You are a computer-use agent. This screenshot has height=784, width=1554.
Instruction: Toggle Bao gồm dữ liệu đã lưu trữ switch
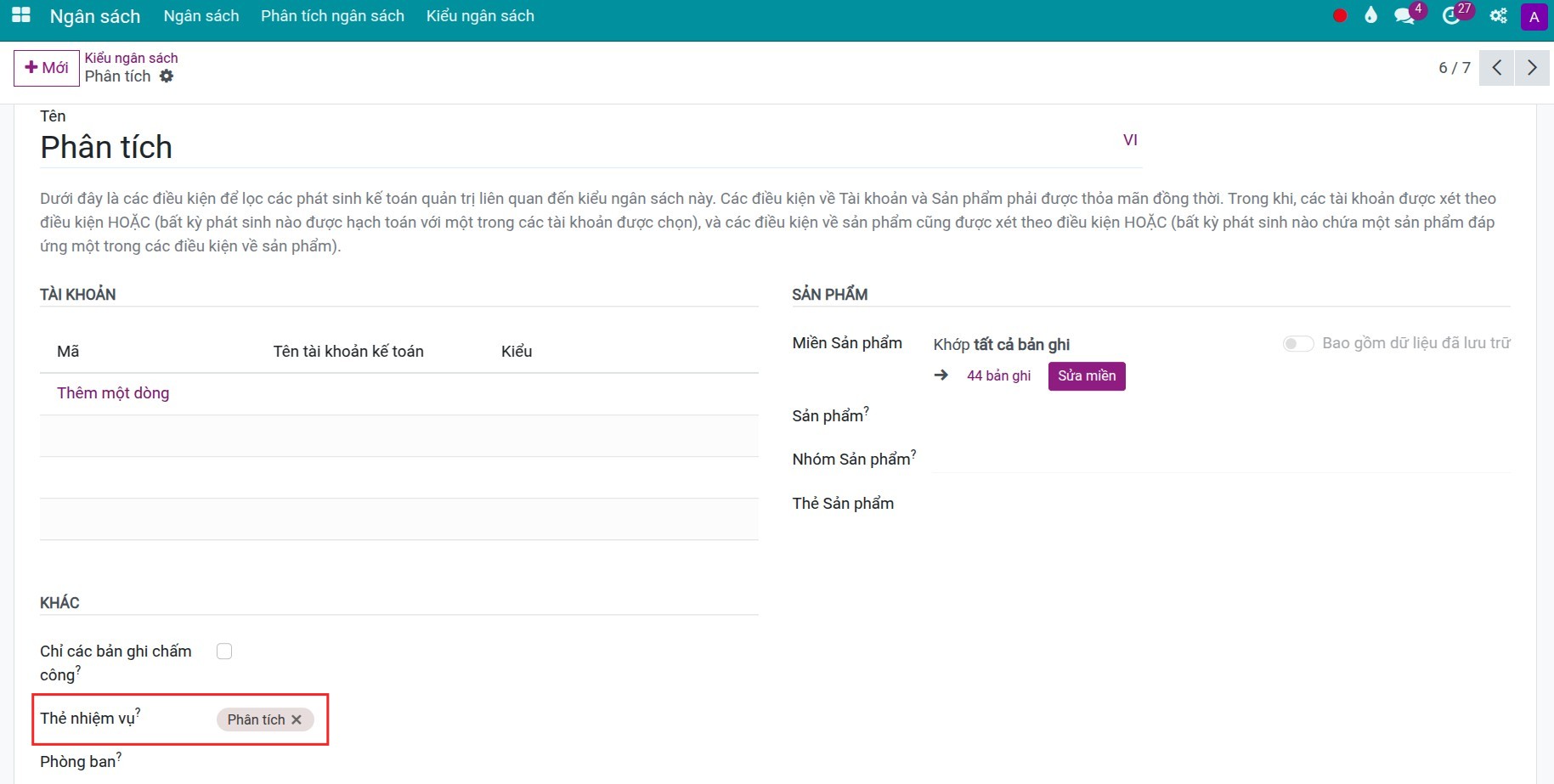[1297, 343]
